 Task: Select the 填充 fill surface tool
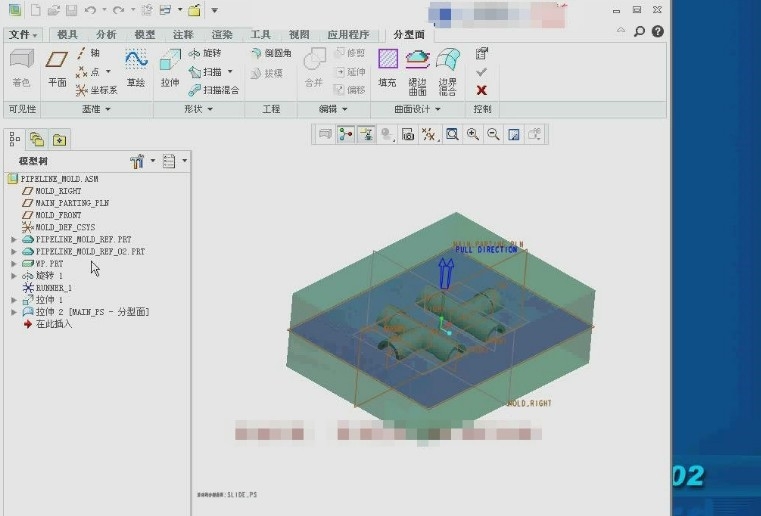(x=387, y=68)
